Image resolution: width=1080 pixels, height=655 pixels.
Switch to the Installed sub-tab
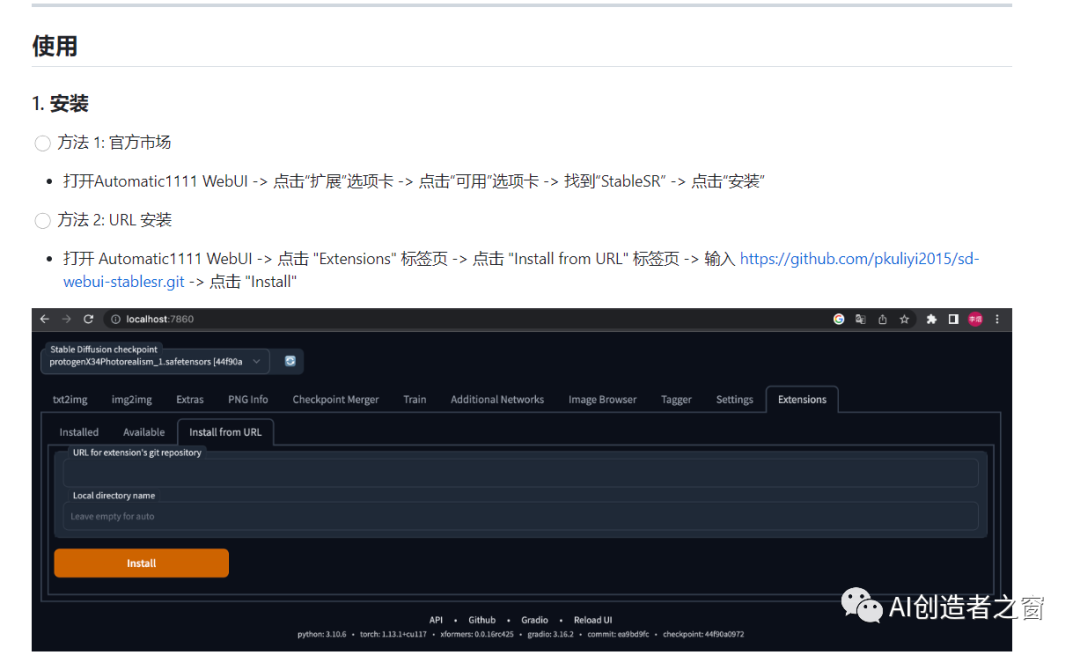79,433
